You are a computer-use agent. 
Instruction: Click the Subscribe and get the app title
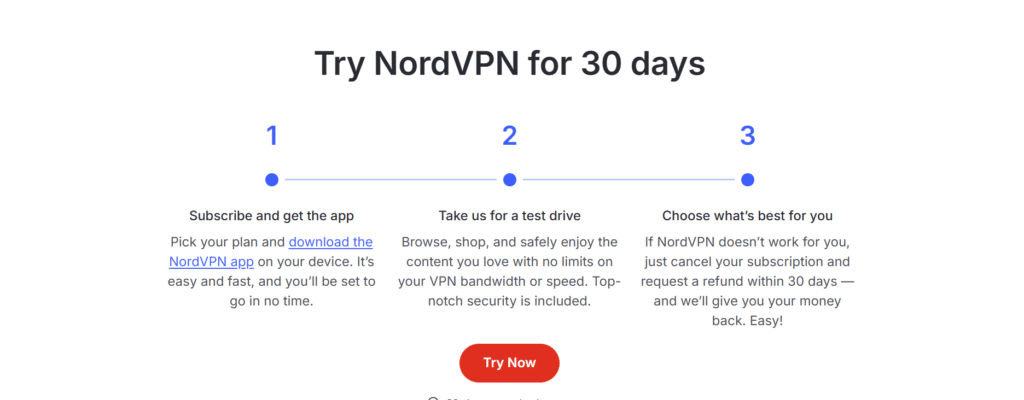coord(272,215)
